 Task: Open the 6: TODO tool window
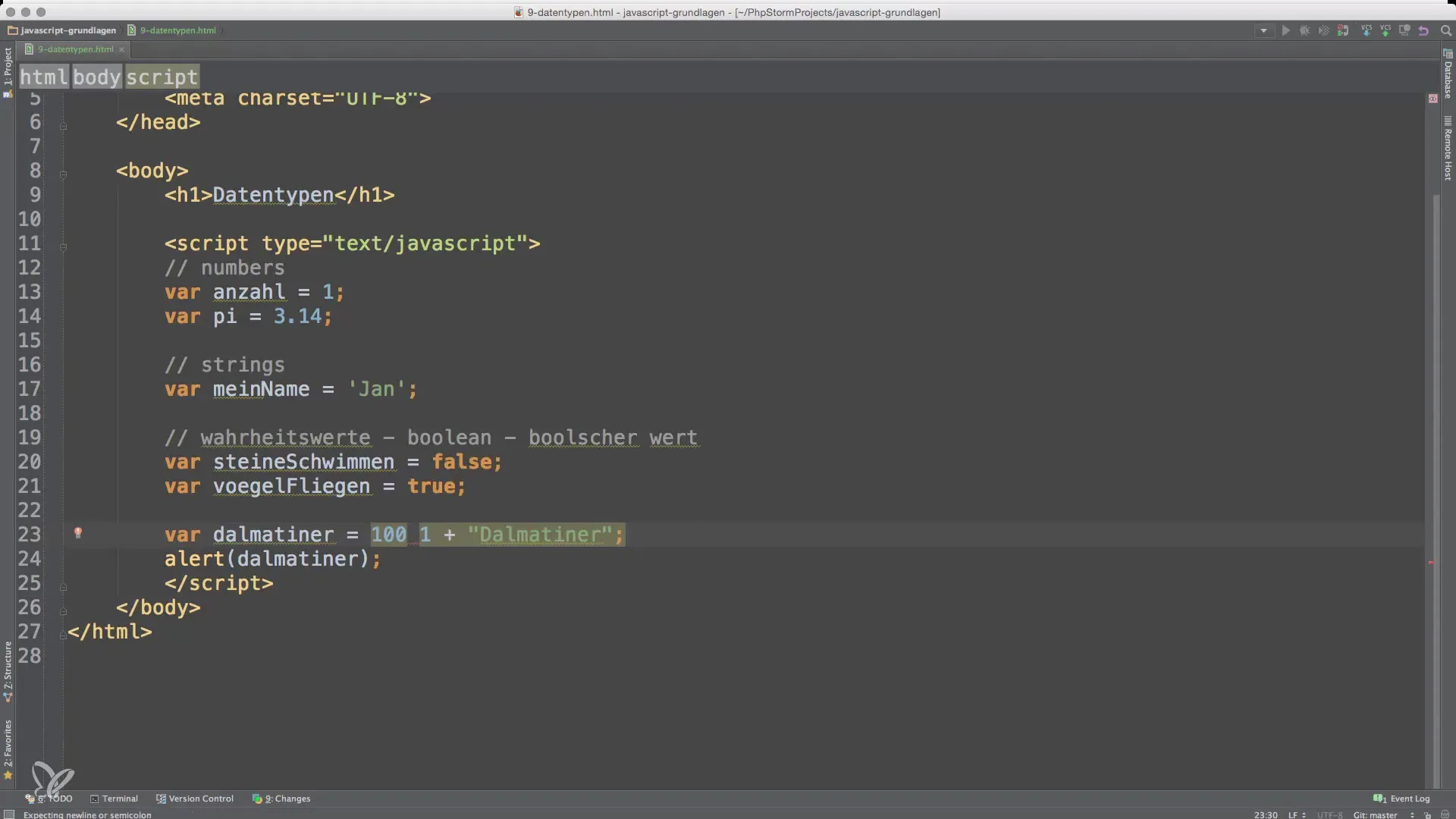tap(49, 799)
